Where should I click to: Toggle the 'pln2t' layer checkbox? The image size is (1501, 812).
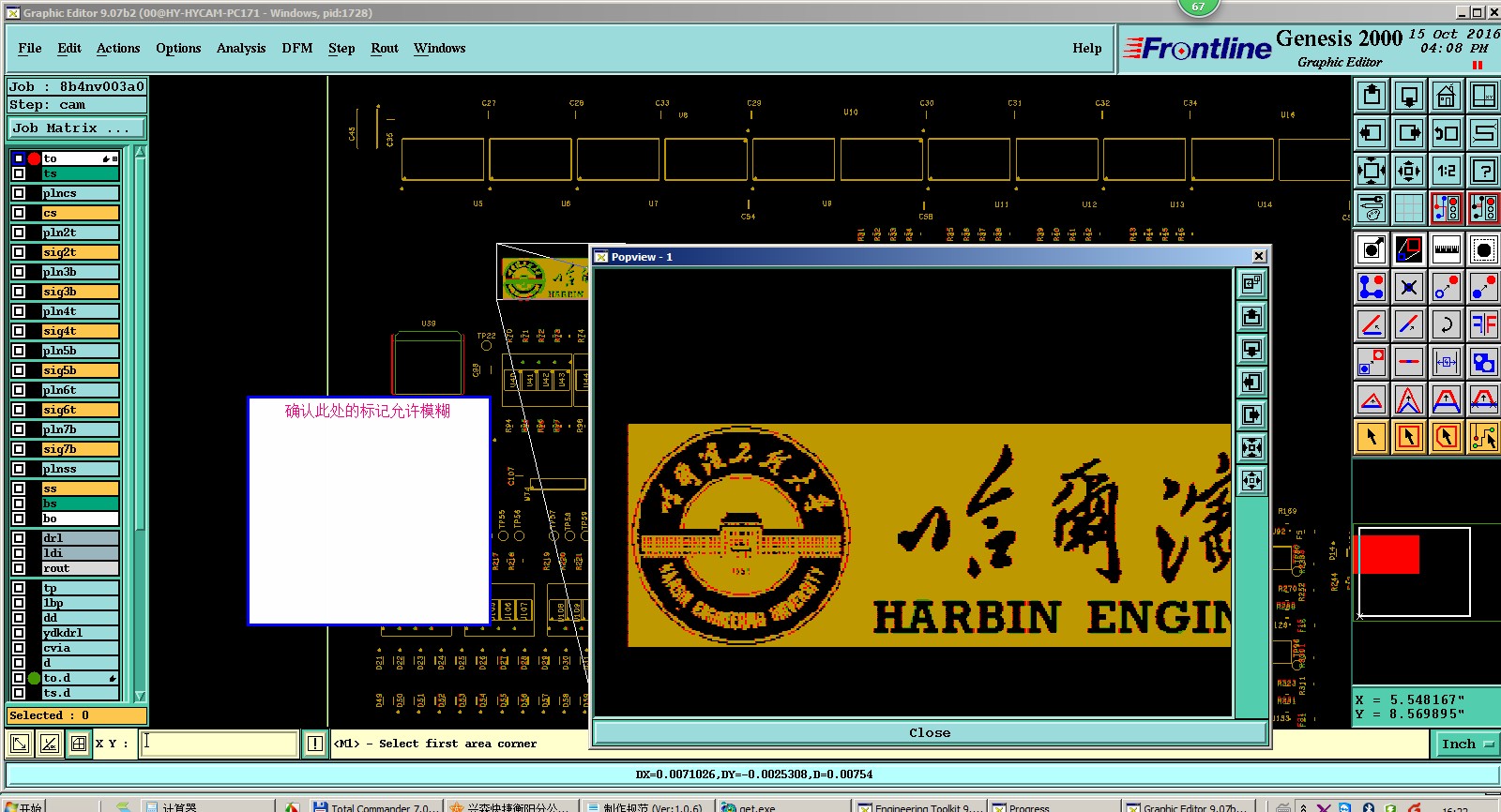point(19,233)
